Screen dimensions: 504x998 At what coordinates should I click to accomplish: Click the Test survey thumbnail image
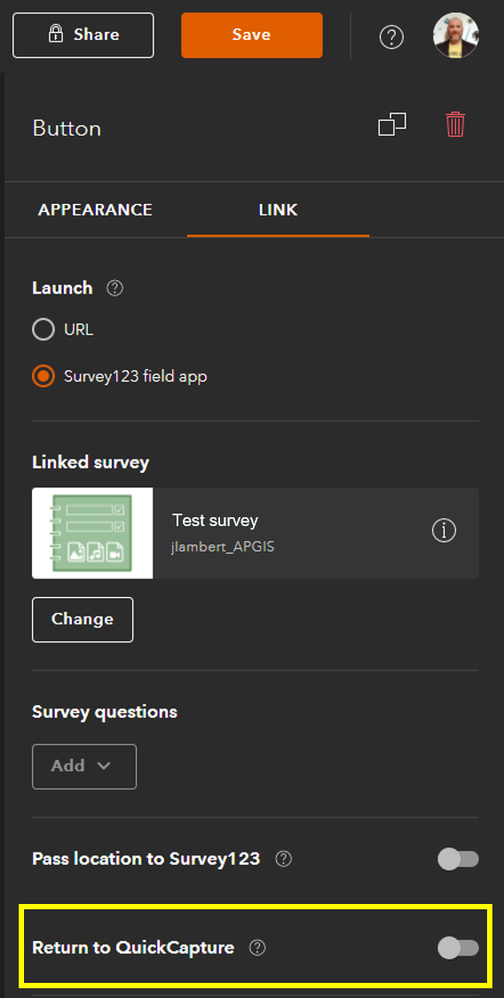(x=92, y=533)
